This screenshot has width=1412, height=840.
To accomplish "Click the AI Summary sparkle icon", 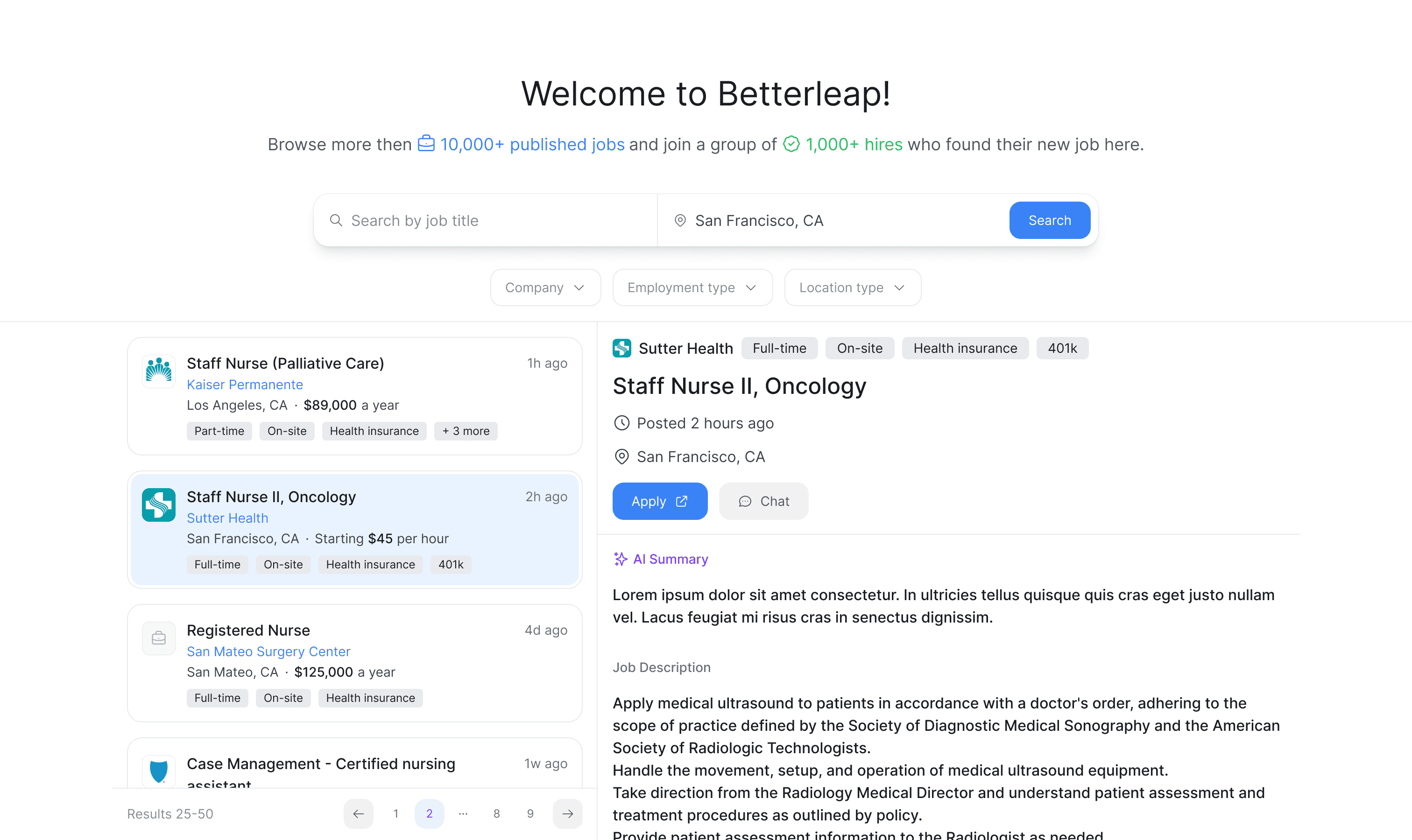I will click(x=621, y=559).
